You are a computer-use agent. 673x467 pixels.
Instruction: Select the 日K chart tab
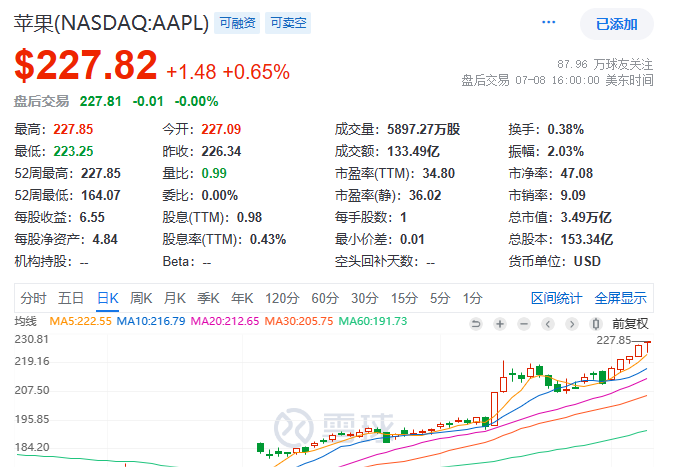107,298
